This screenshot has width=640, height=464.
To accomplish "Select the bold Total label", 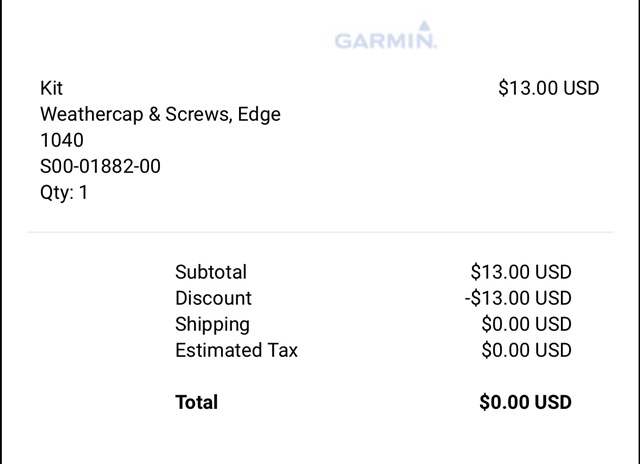I will pyautogui.click(x=197, y=402).
